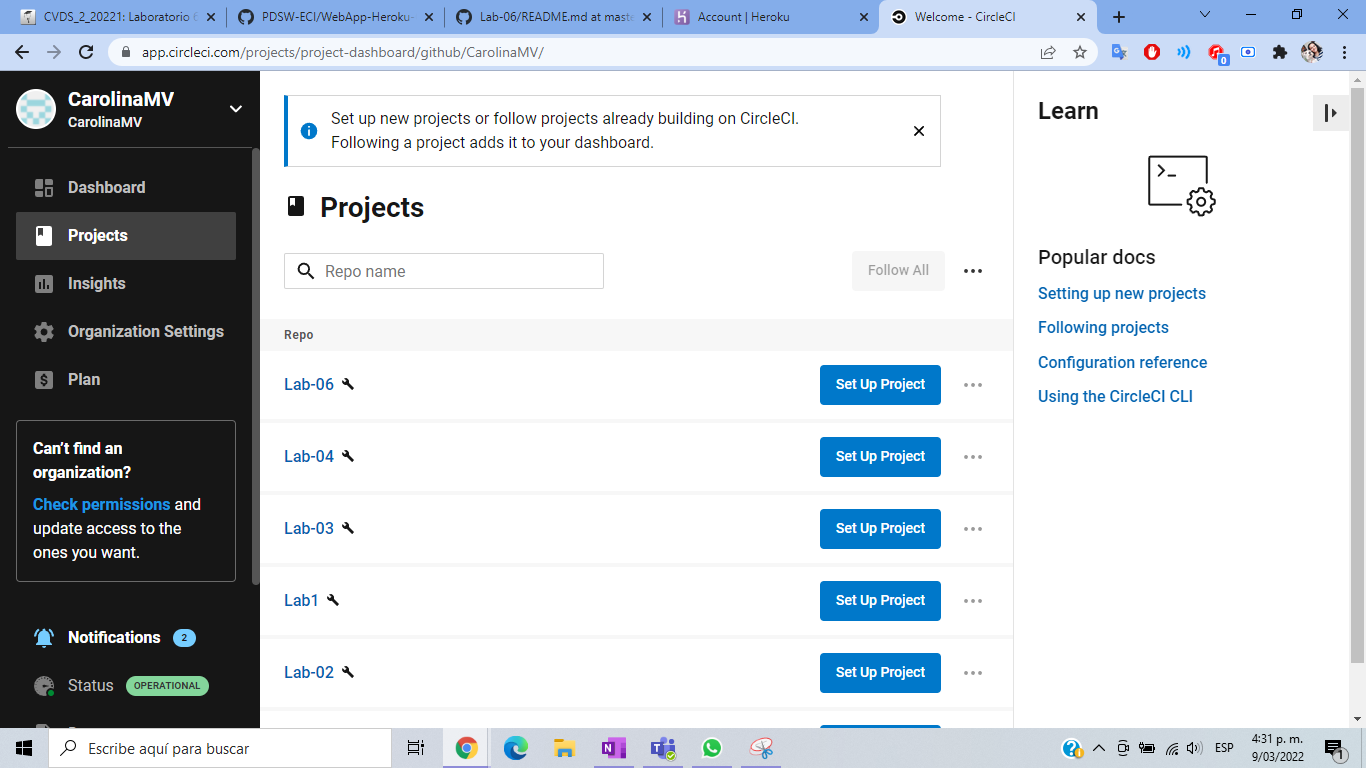
Task: Click the Check permissions link
Action: (101, 504)
